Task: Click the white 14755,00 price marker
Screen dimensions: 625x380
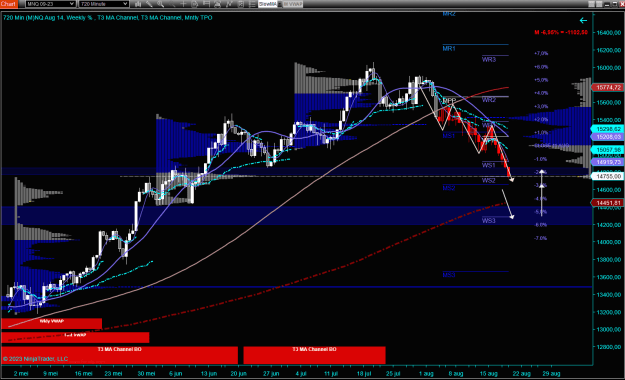Action: click(608, 176)
